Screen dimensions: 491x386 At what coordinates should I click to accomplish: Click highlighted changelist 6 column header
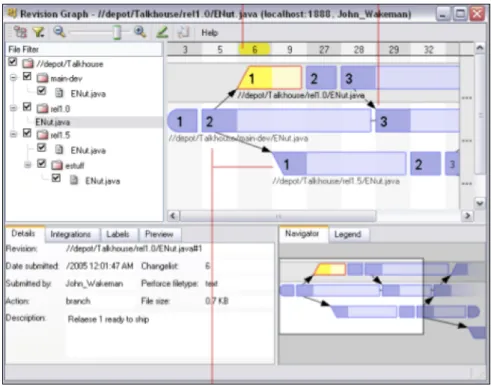click(x=254, y=50)
